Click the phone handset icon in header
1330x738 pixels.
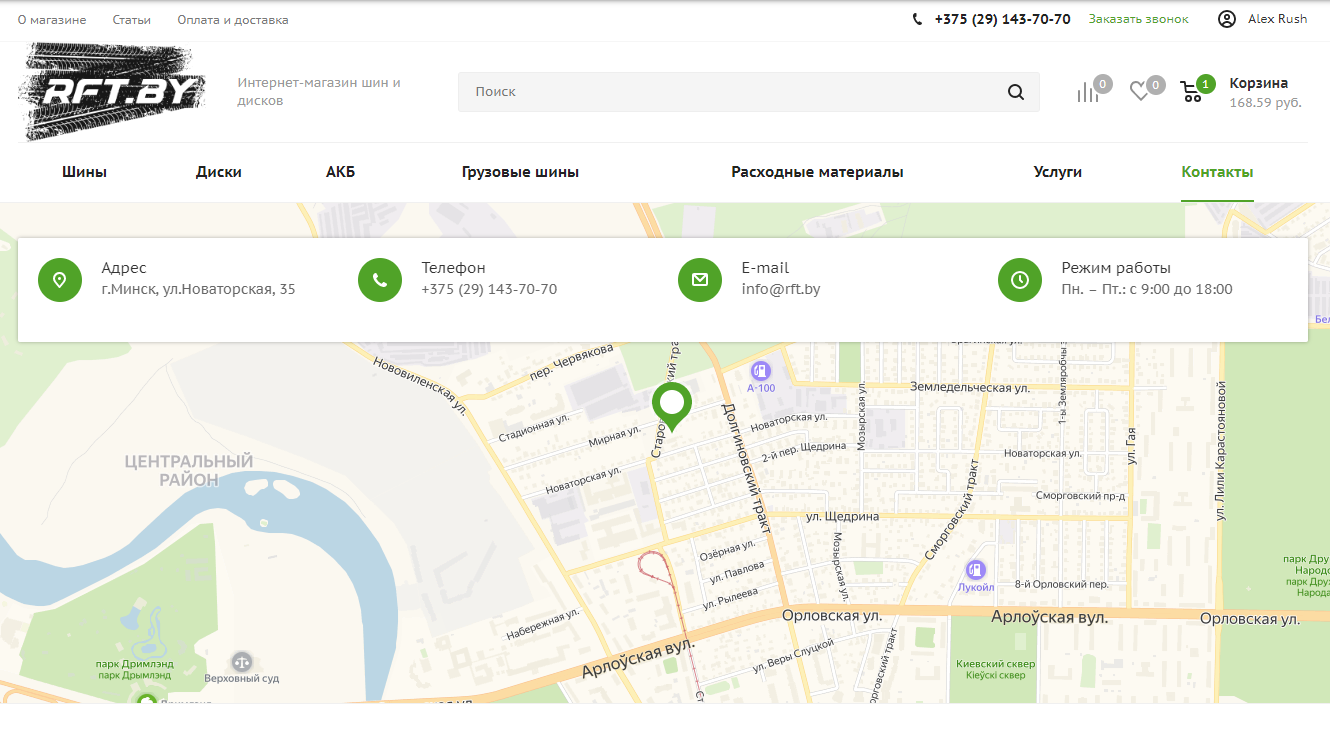point(918,19)
